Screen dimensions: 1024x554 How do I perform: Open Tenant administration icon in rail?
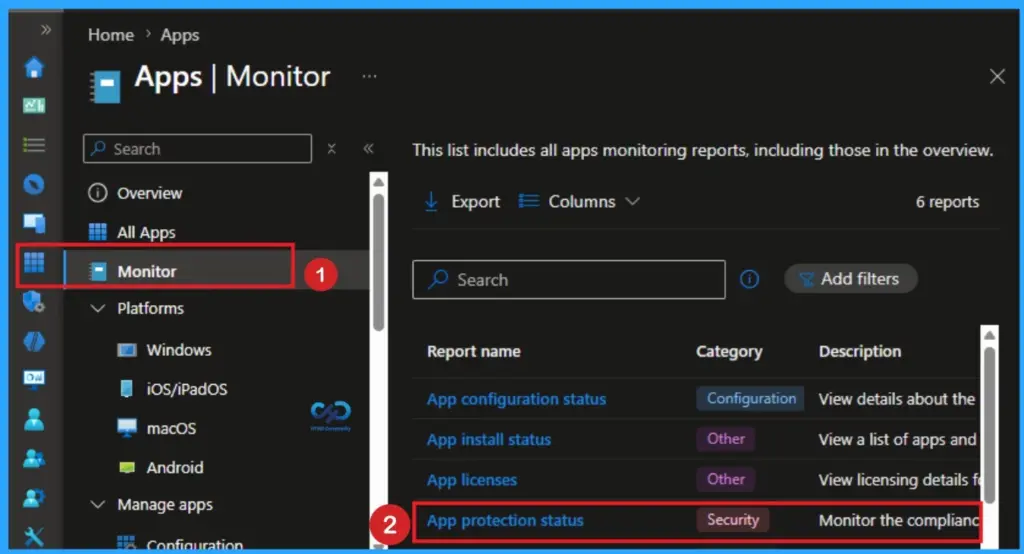(x=34, y=498)
